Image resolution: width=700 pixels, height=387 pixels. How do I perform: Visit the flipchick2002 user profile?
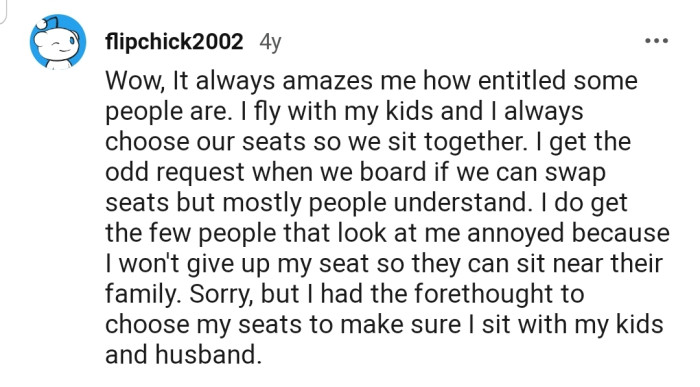click(x=174, y=42)
